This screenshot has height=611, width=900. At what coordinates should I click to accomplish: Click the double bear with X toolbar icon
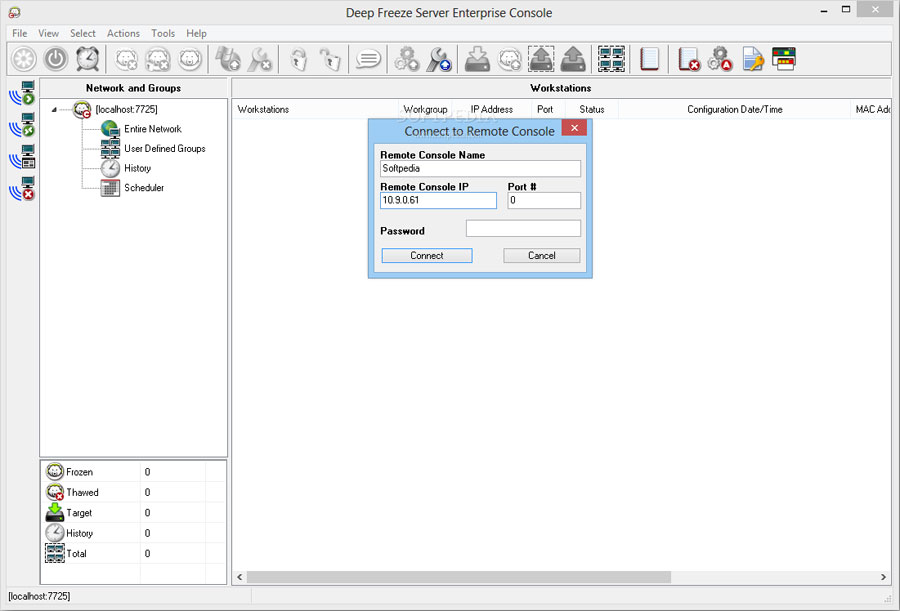pyautogui.click(x=158, y=59)
